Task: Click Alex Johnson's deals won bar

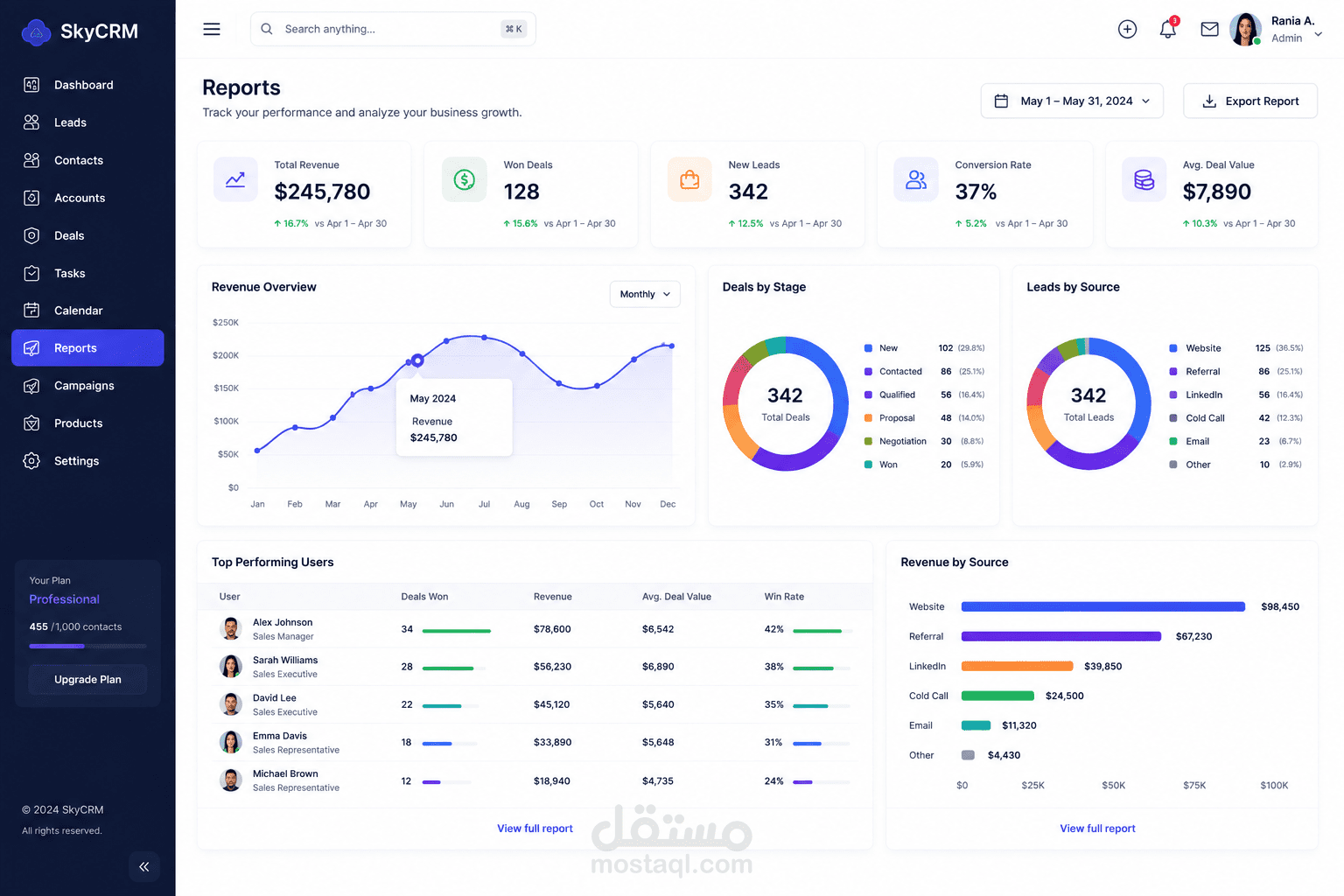Action: [x=456, y=630]
